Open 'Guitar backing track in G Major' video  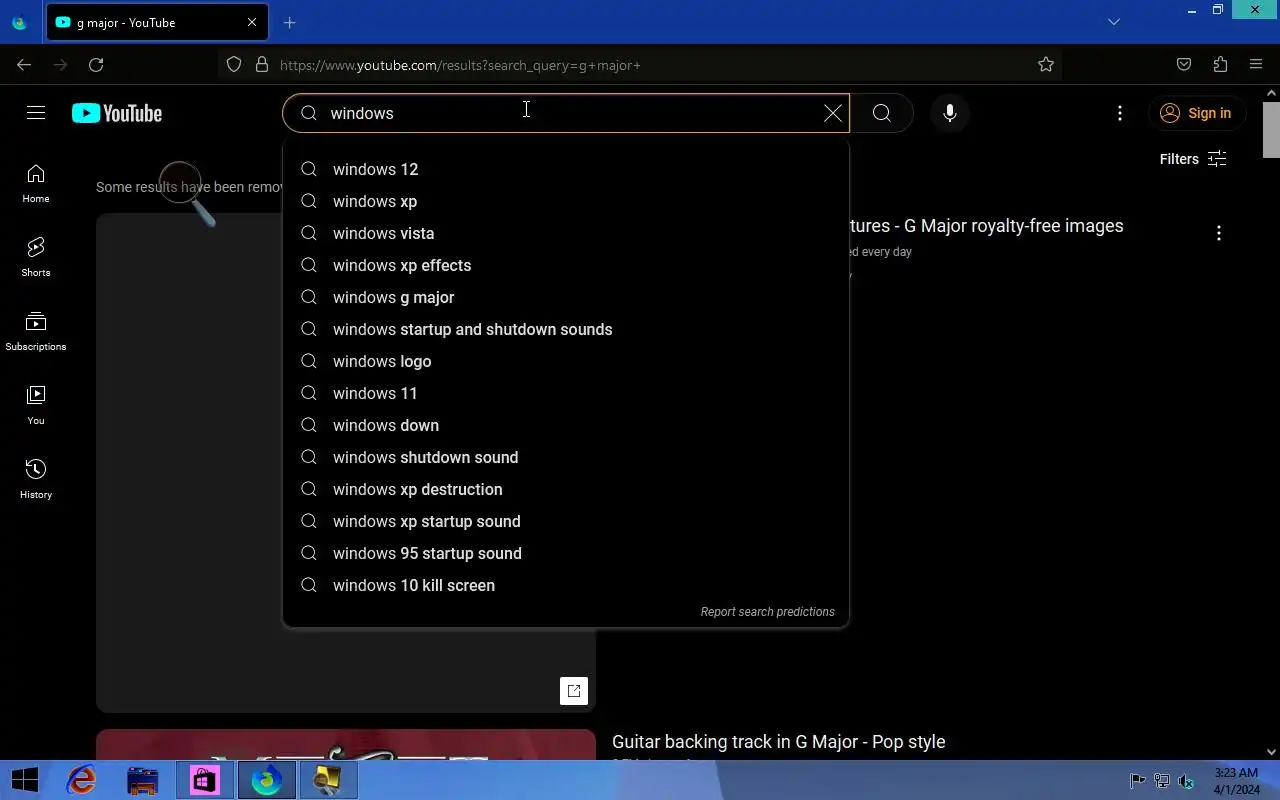tap(778, 742)
